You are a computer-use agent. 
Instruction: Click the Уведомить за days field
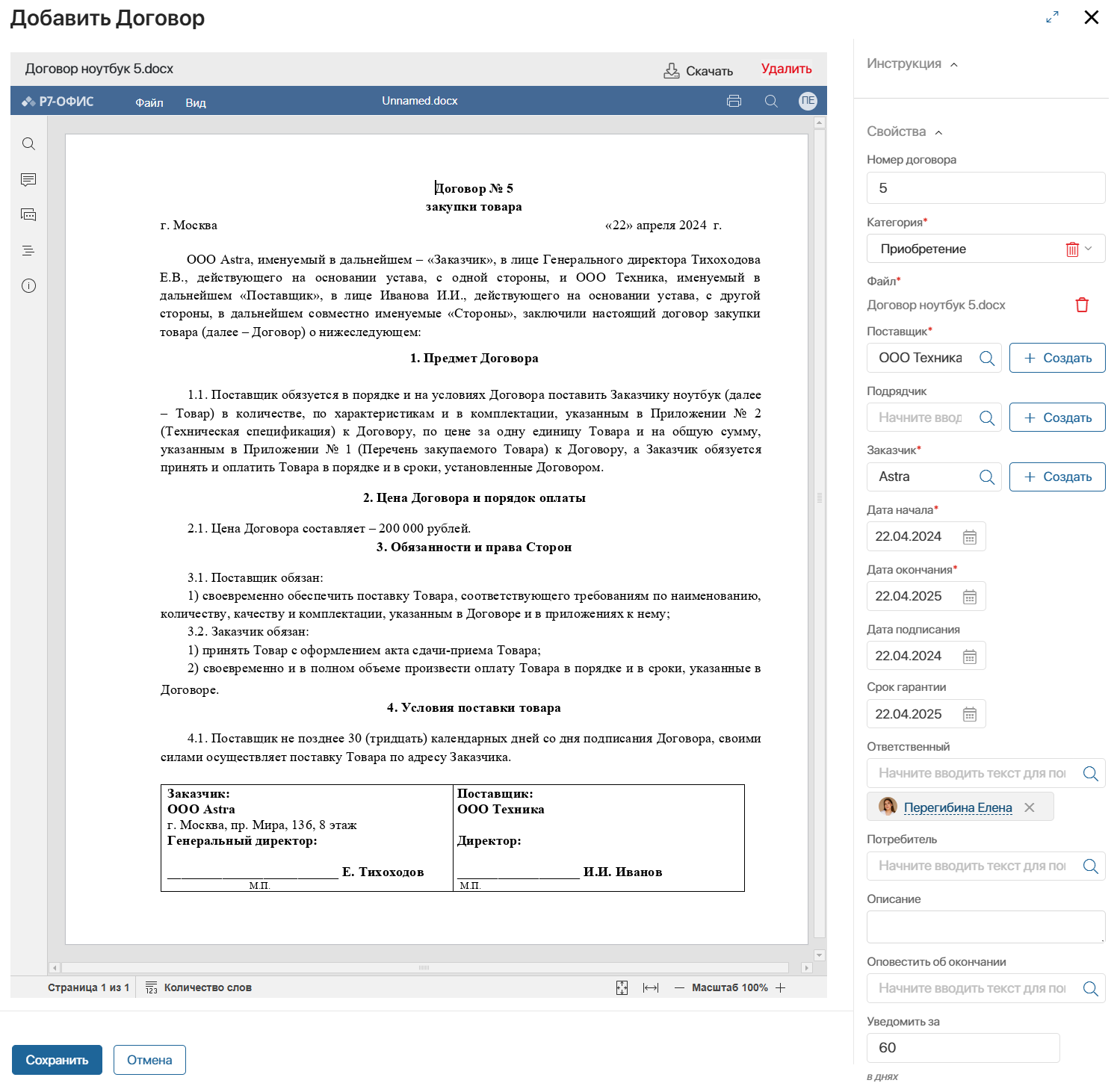coord(963,1048)
